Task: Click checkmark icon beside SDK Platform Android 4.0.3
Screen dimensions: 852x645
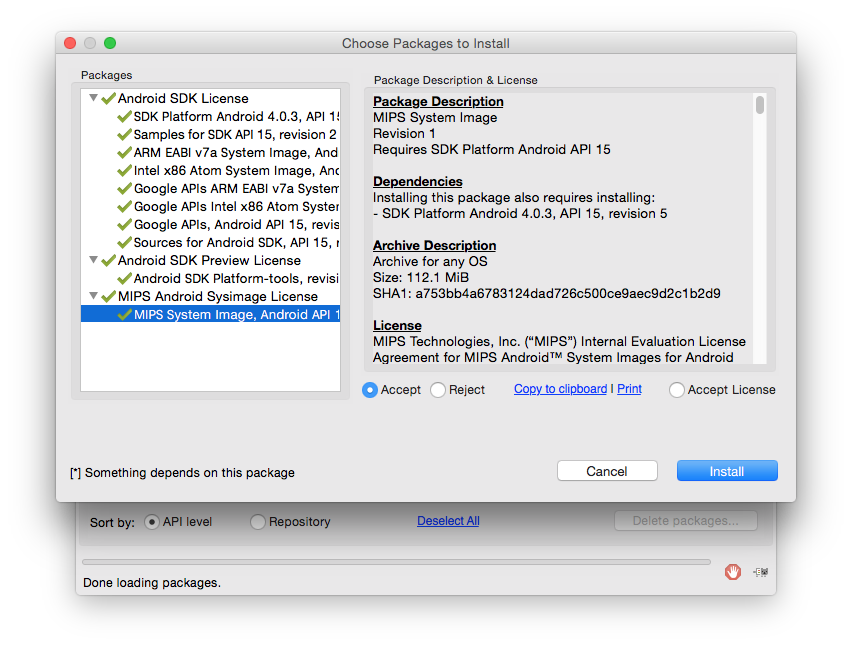Action: [x=124, y=116]
